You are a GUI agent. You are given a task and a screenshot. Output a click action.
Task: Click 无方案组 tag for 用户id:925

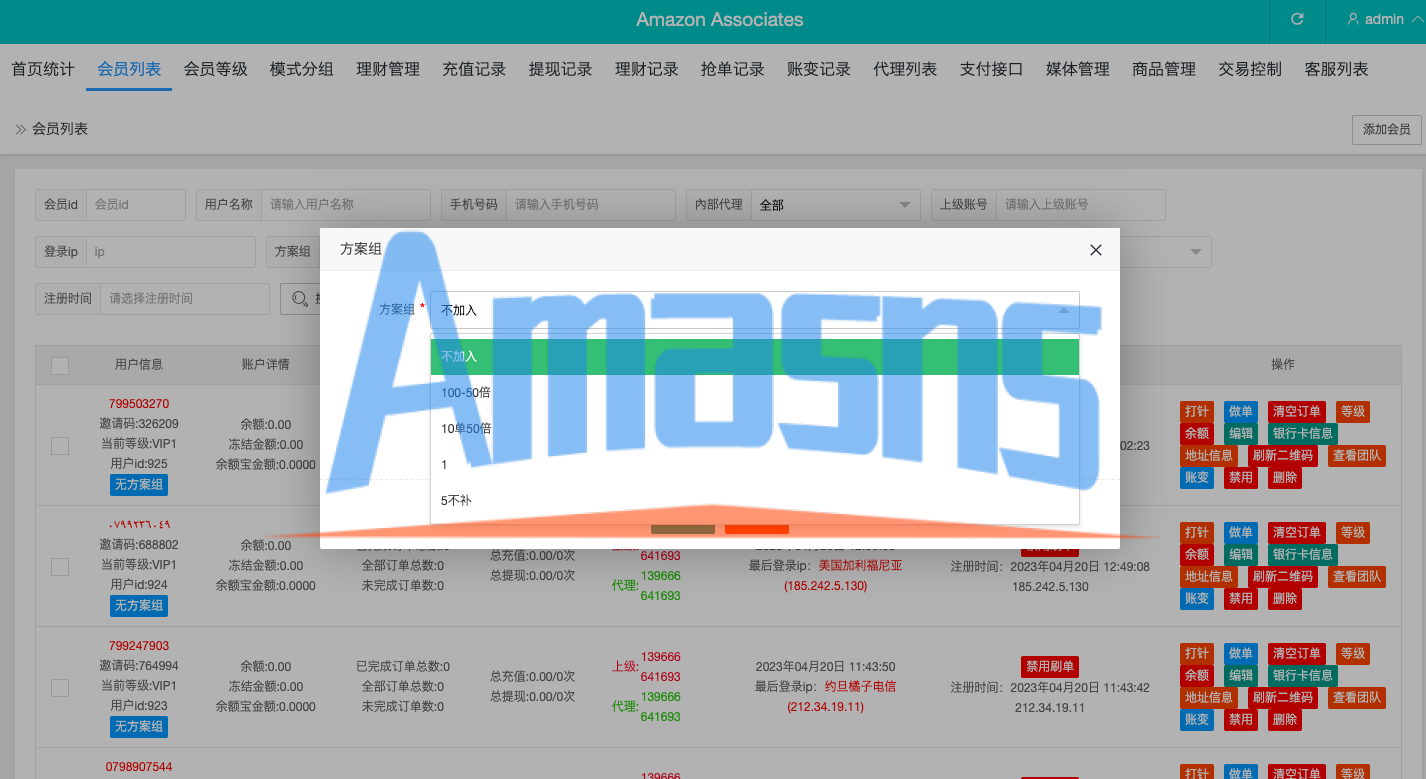click(x=139, y=485)
